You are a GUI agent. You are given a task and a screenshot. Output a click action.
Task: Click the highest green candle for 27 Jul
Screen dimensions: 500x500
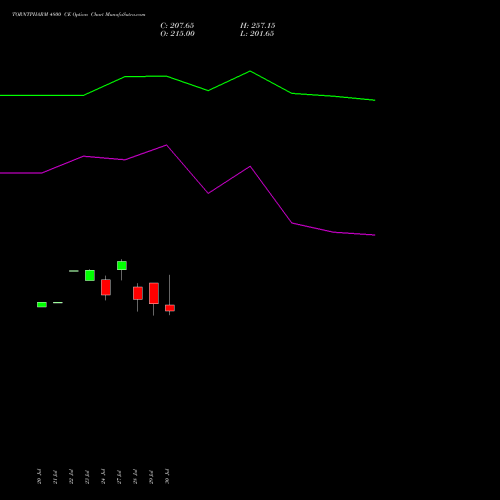click(x=122, y=266)
